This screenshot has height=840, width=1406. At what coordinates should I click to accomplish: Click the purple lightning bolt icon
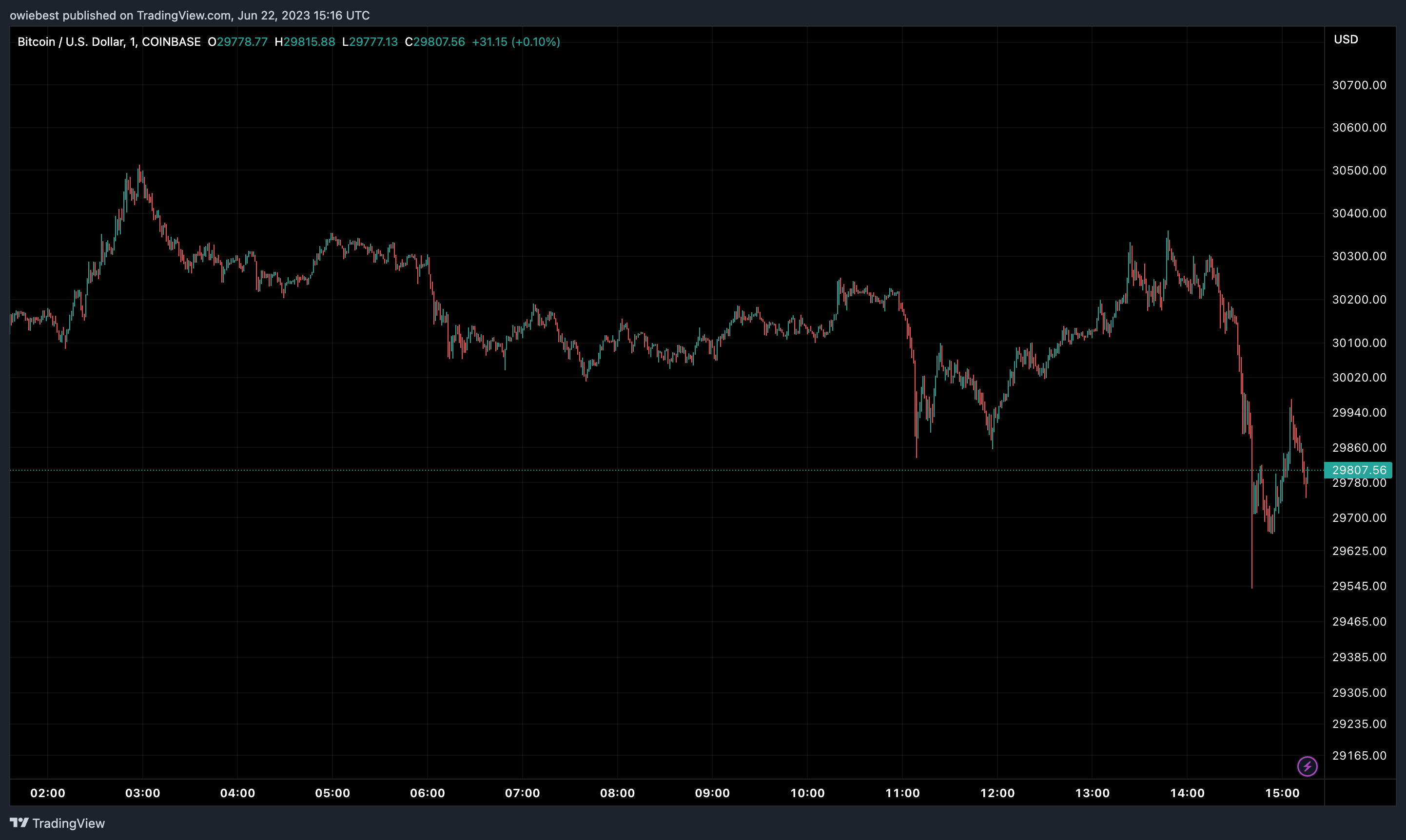[x=1307, y=766]
